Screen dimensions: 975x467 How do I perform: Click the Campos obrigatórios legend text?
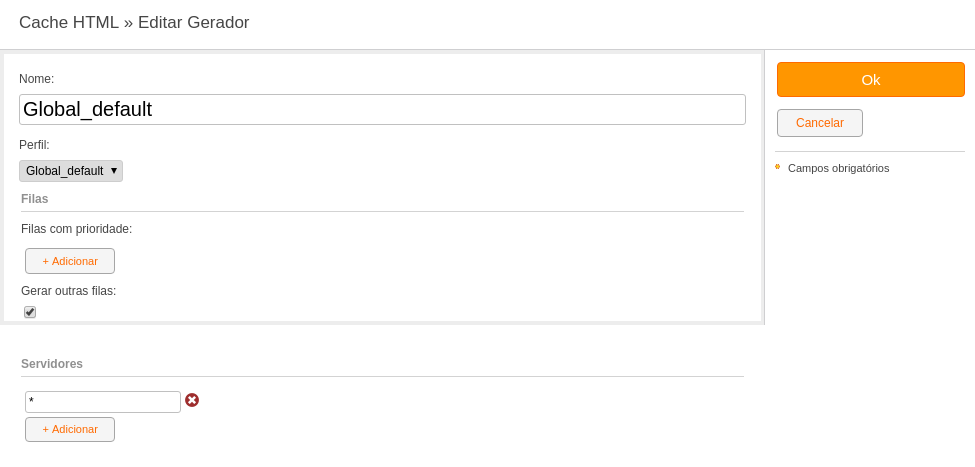pyautogui.click(x=838, y=169)
